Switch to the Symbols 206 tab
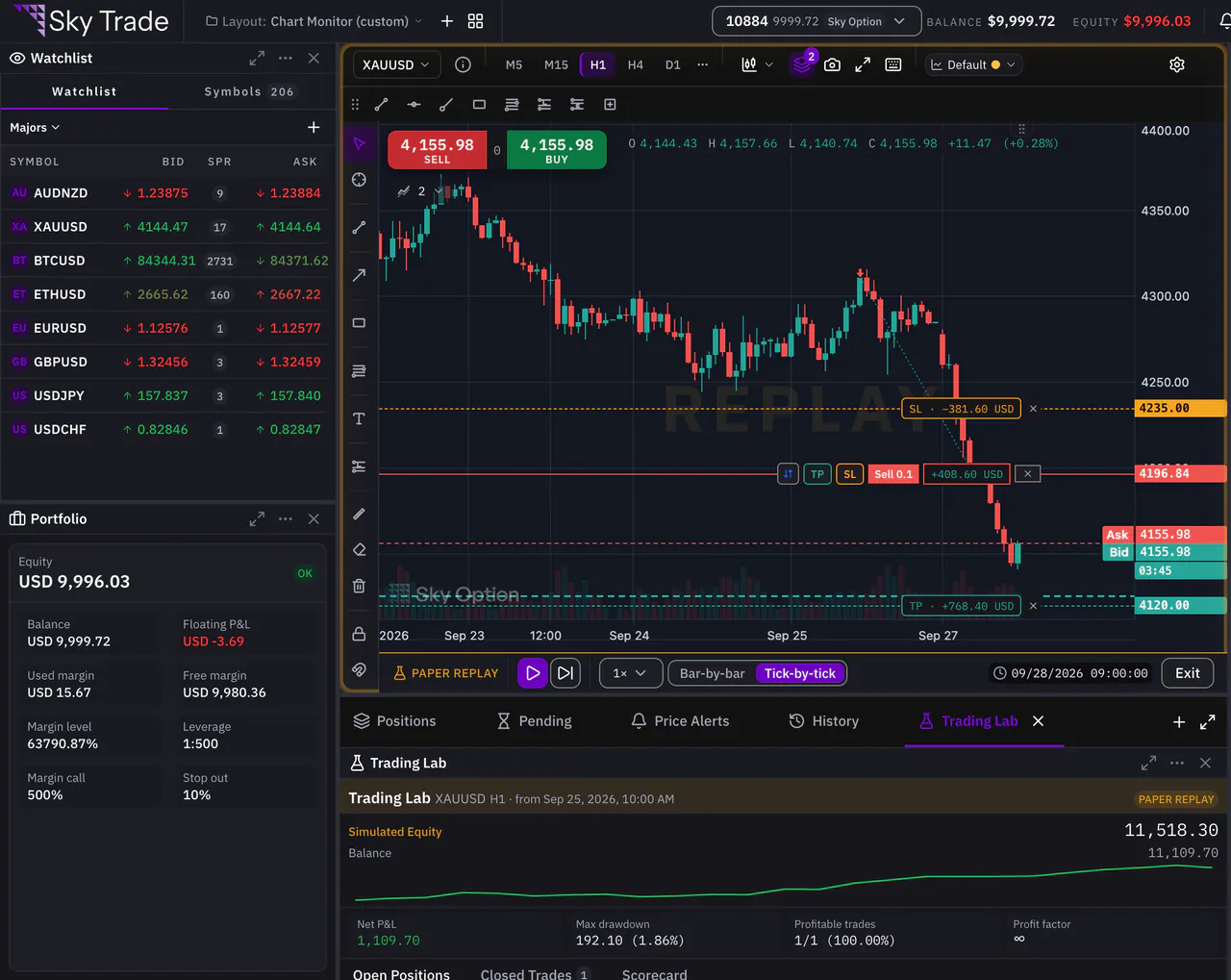The height and width of the screenshot is (980, 1231). pos(249,91)
